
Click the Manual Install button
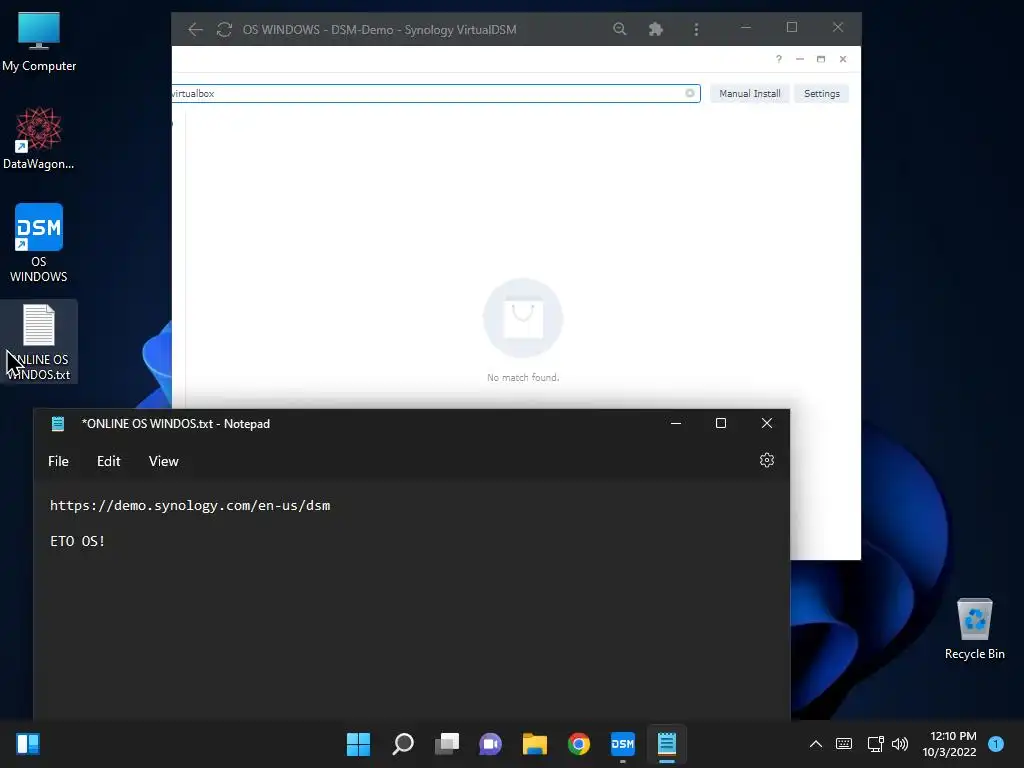point(750,93)
